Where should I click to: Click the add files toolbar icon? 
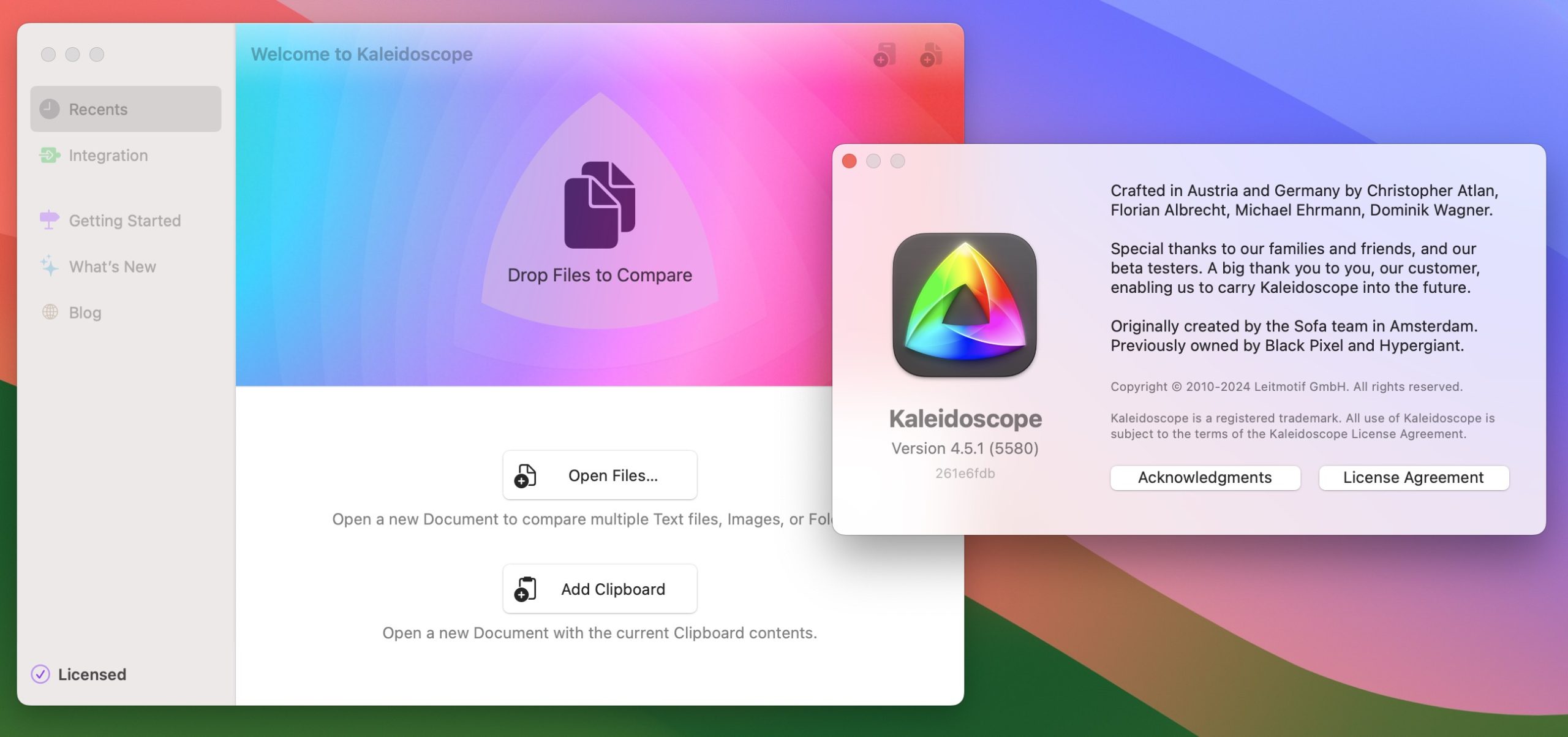(931, 55)
